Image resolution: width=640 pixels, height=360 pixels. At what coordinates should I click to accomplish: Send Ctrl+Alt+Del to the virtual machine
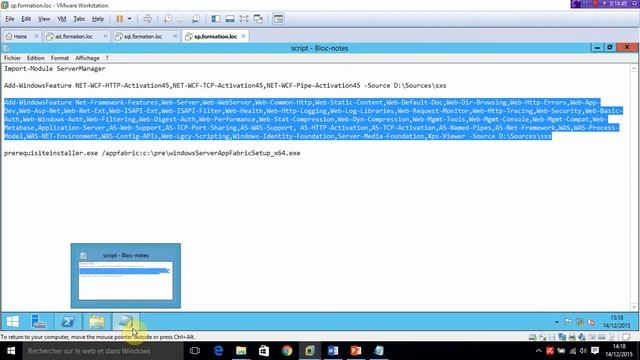[148, 19]
